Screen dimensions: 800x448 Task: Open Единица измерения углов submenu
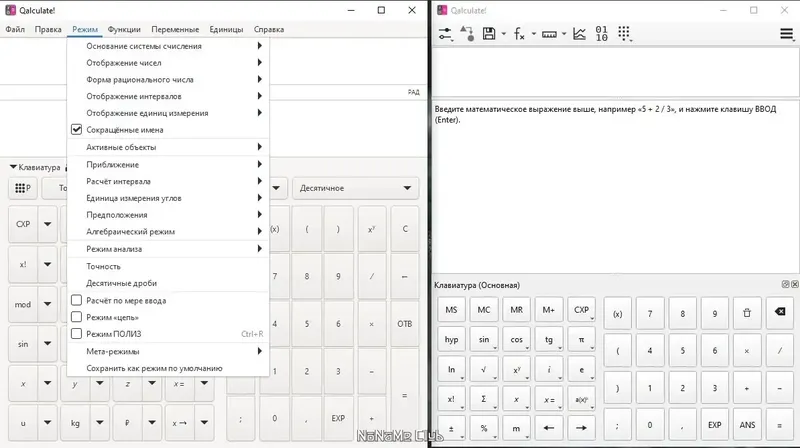(x=168, y=198)
